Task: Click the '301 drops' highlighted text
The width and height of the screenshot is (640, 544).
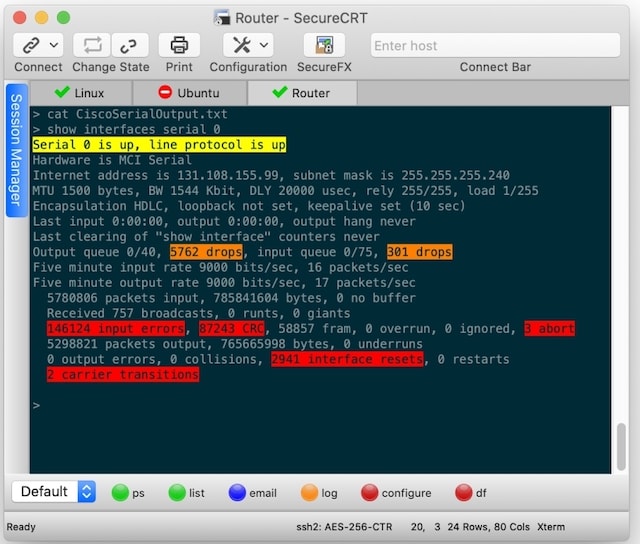Action: point(420,252)
